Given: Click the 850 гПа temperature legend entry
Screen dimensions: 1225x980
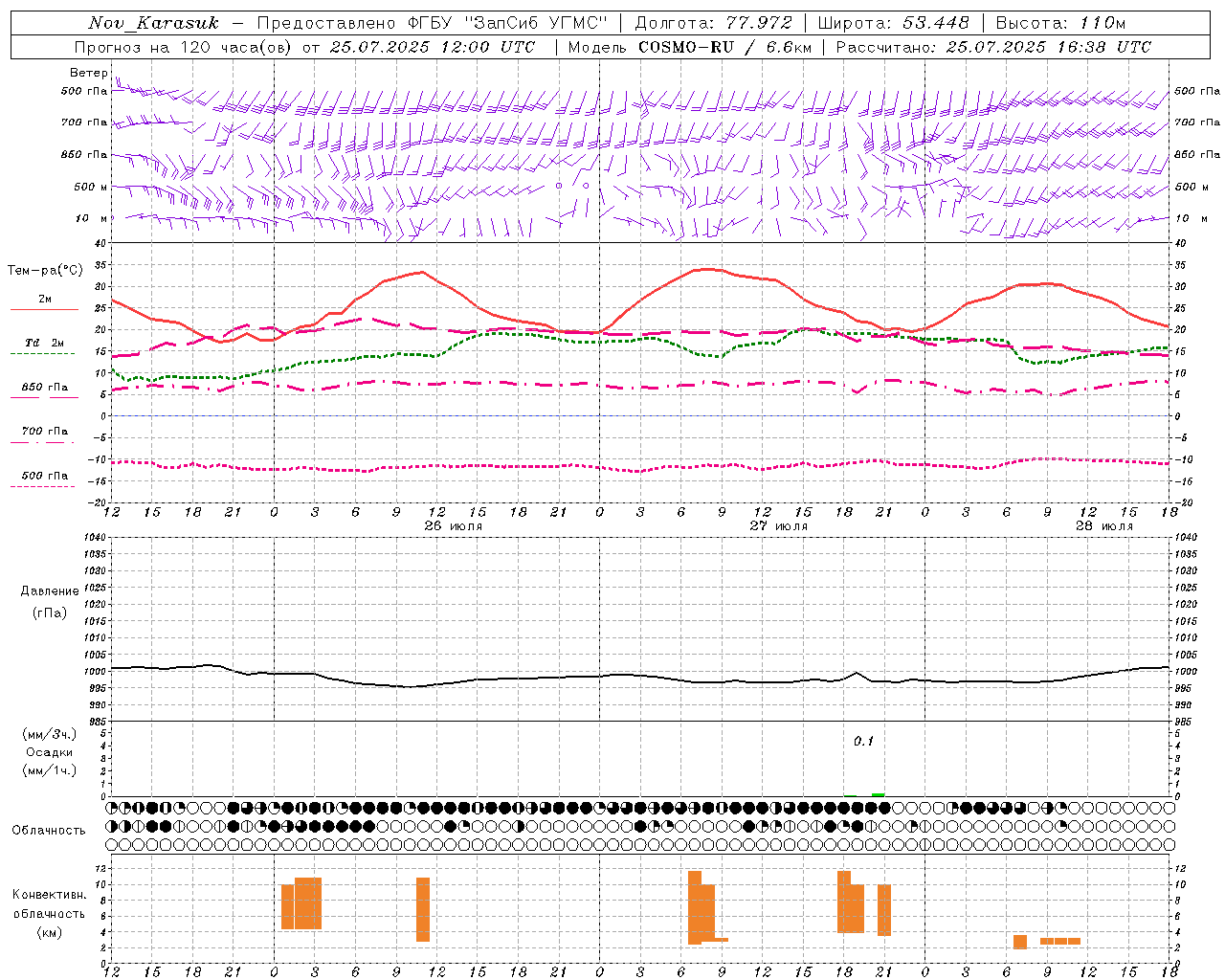Looking at the screenshot, I should (45, 388).
